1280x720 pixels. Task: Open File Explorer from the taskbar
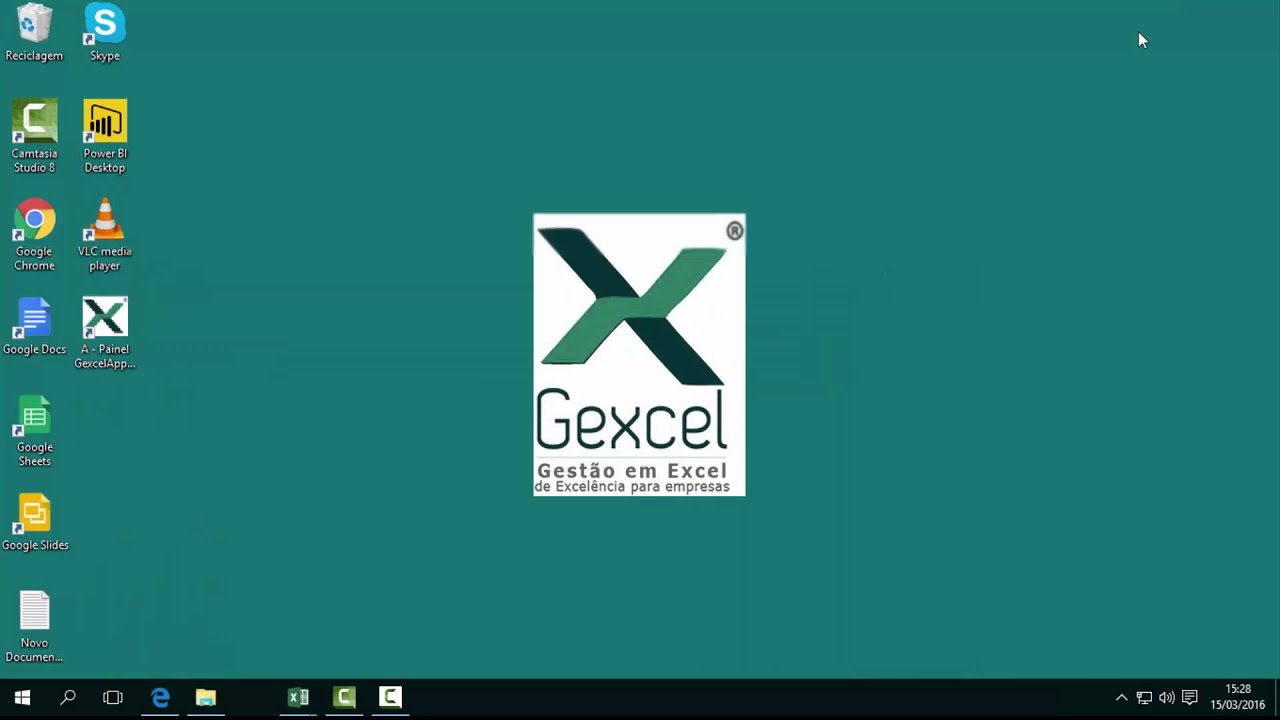click(x=206, y=698)
